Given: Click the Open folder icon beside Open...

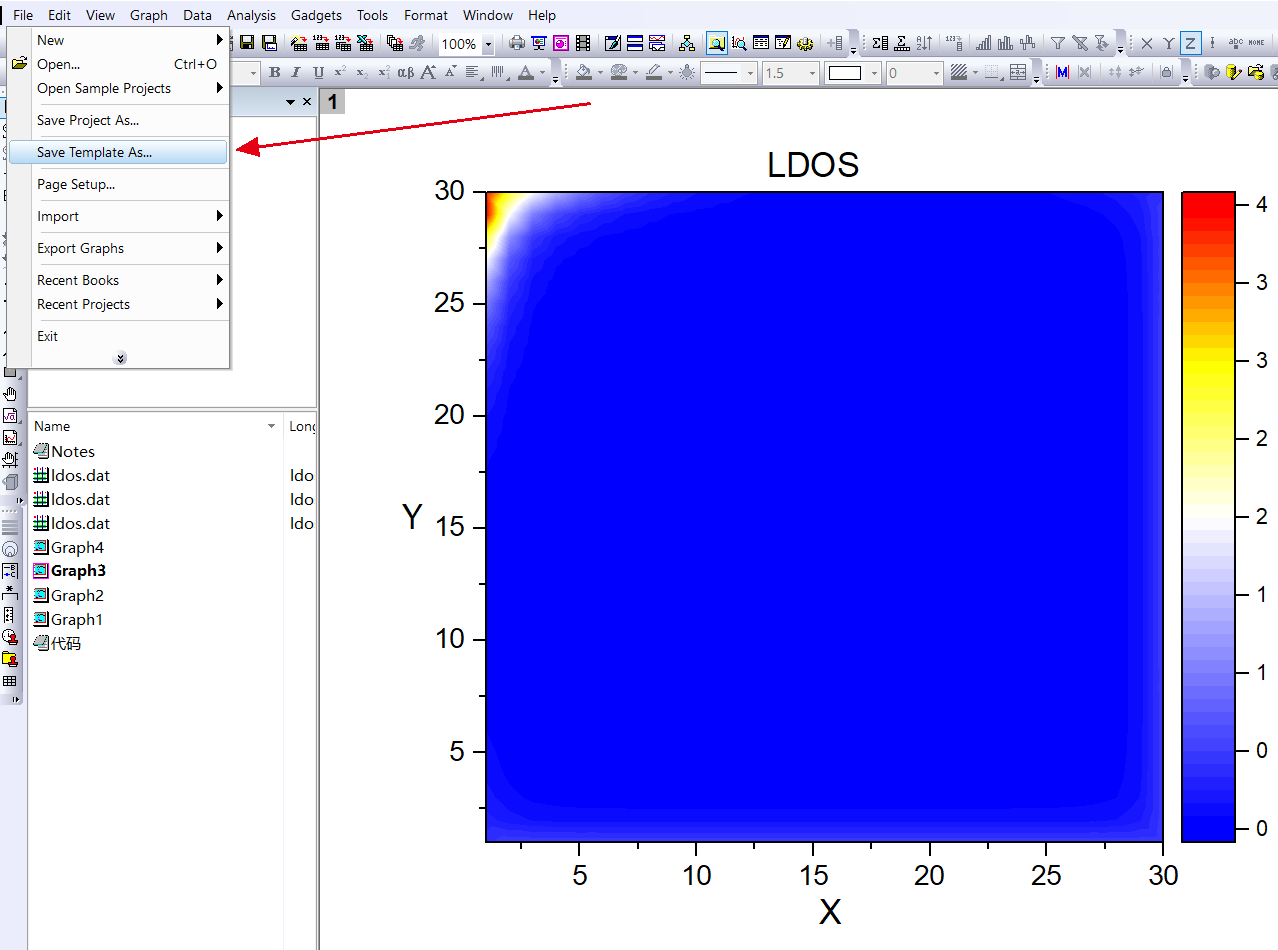Looking at the screenshot, I should click(x=19, y=64).
